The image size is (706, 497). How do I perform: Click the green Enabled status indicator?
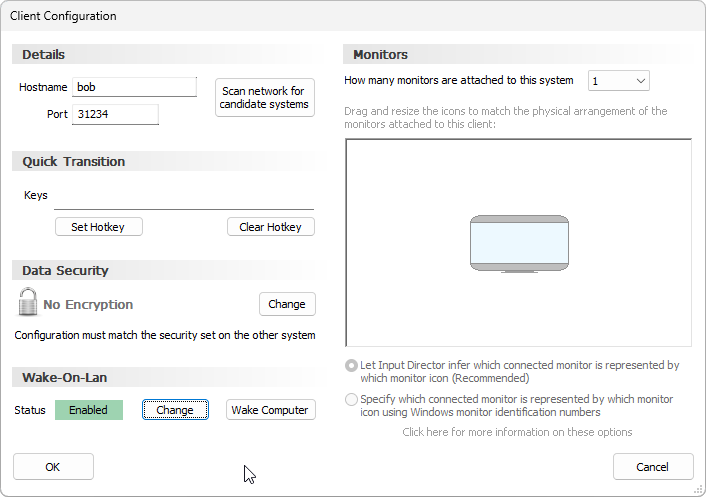(x=88, y=410)
